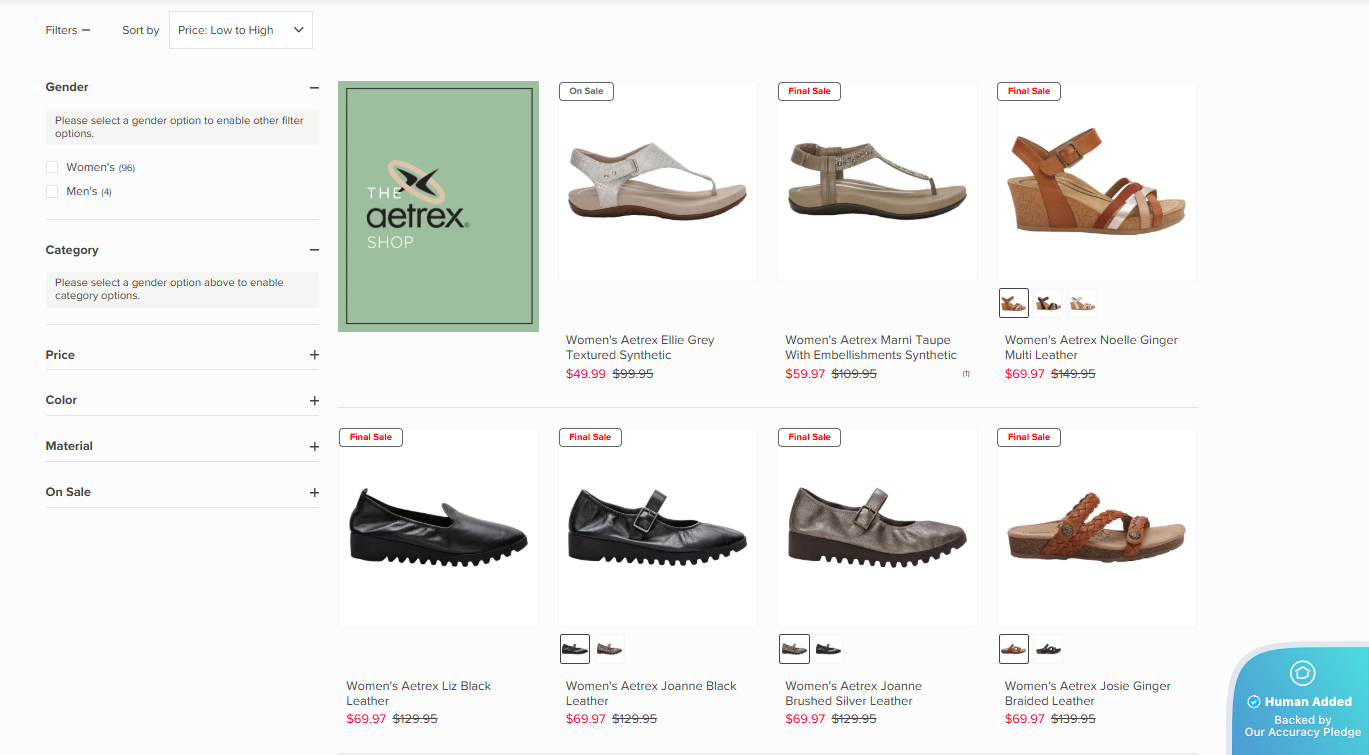Collapse the Category filter section
The image size is (1369, 755).
point(314,250)
